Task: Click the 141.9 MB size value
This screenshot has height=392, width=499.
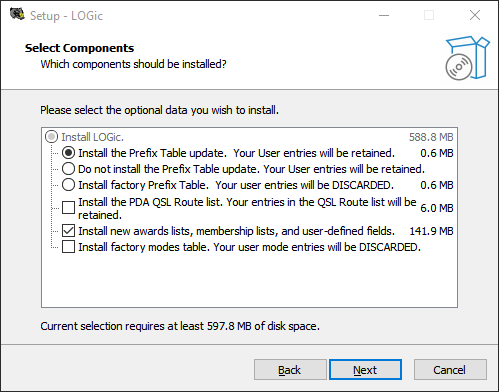Action: click(x=431, y=231)
